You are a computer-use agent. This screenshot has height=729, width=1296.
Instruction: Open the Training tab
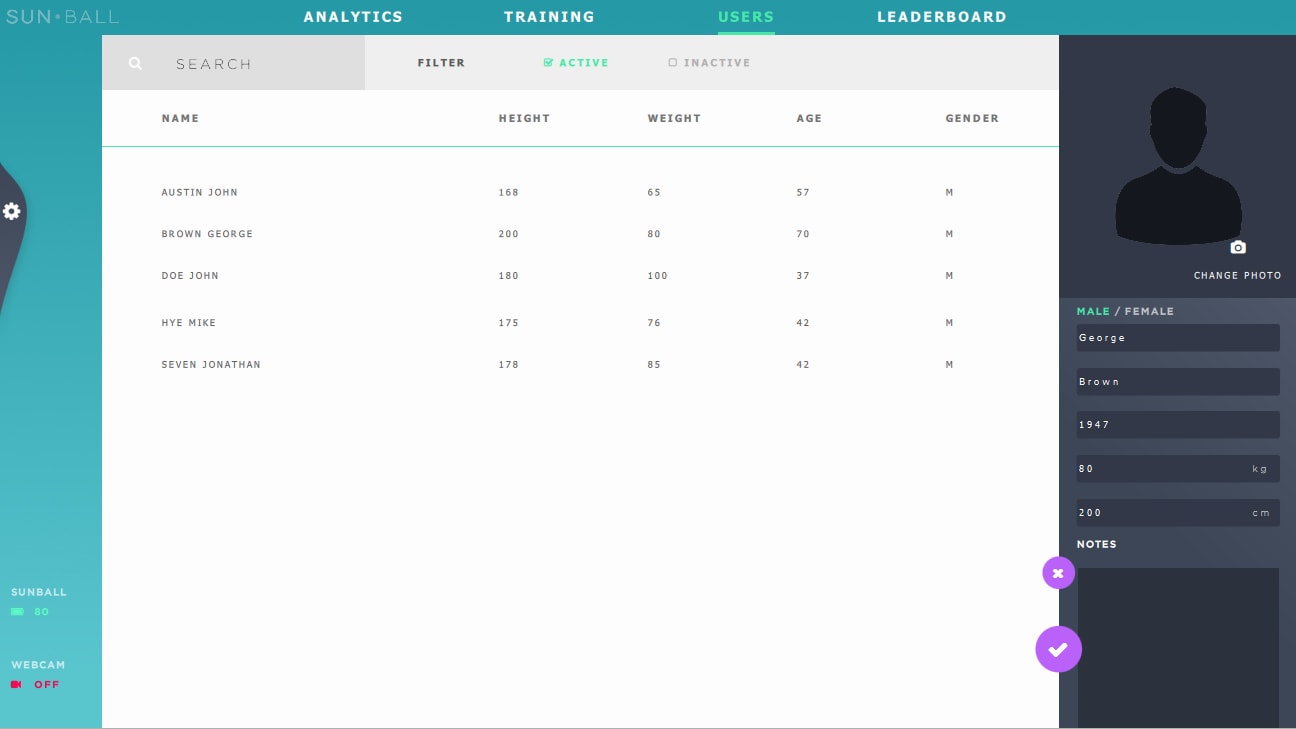click(x=549, y=17)
